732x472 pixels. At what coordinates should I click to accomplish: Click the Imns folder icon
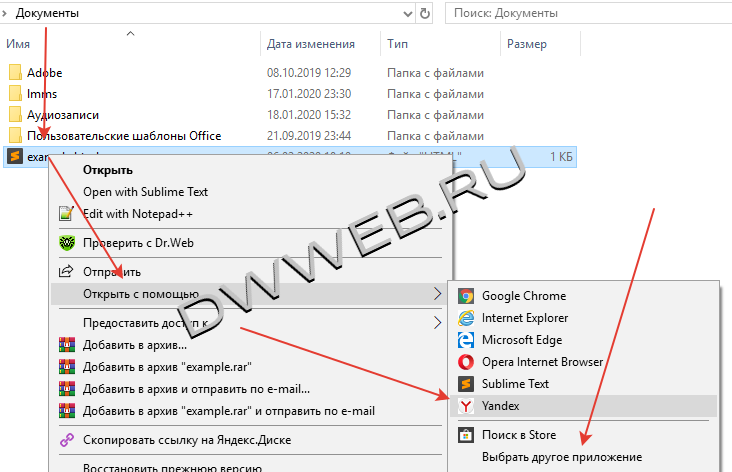pos(15,93)
